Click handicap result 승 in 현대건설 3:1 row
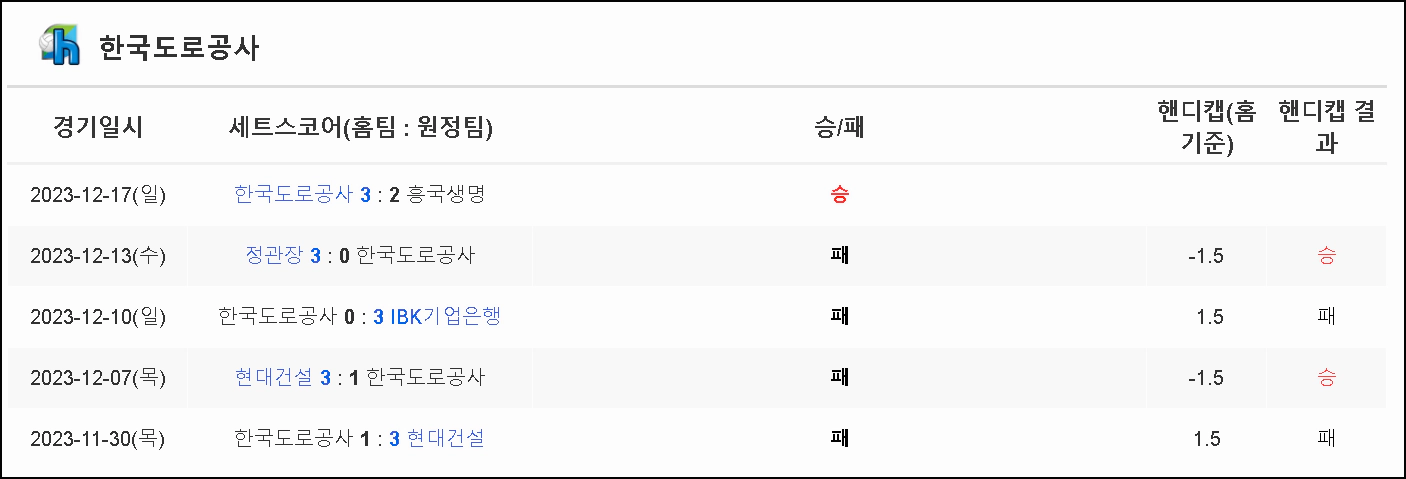Image resolution: width=1406 pixels, height=479 pixels. pyautogui.click(x=1326, y=378)
